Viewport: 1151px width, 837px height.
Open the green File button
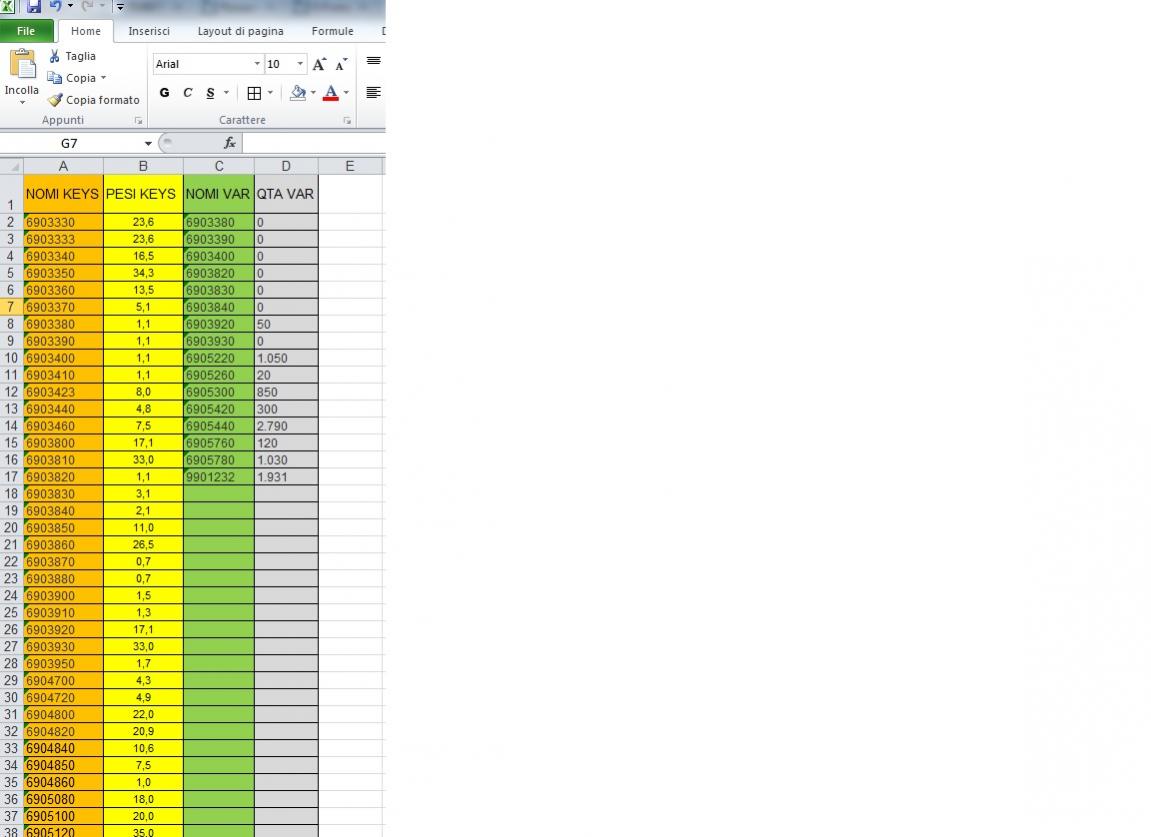tap(26, 31)
